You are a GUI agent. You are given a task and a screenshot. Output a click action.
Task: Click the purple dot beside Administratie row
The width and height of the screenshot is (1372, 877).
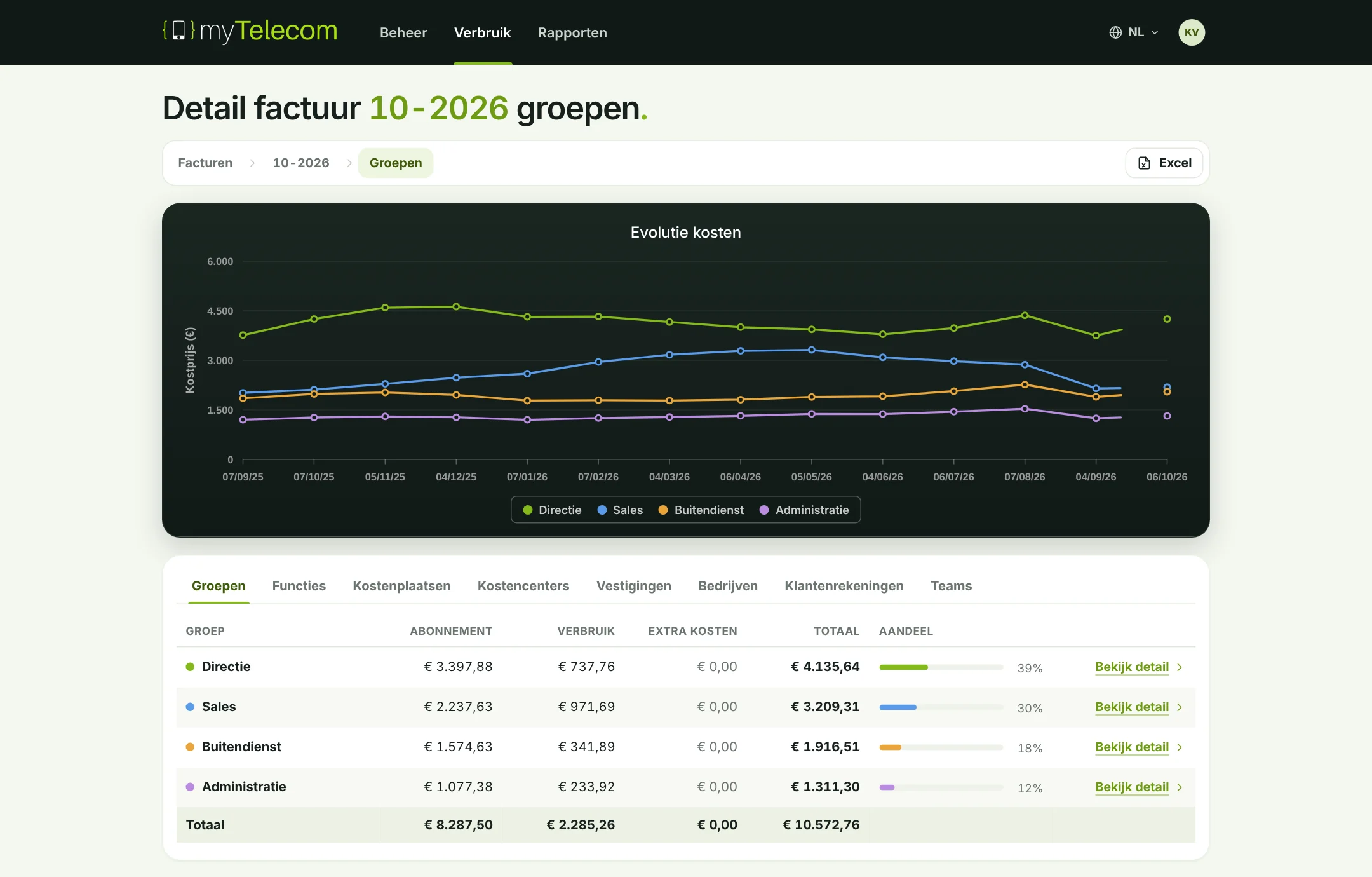tap(190, 787)
